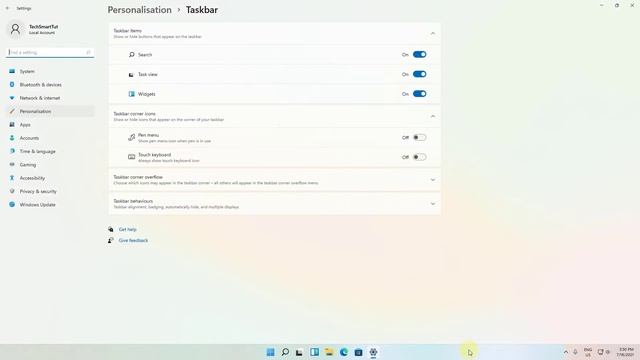The image size is (640, 360).
Task: Click the Taskbar breadcrumb title
Action: [x=202, y=10]
